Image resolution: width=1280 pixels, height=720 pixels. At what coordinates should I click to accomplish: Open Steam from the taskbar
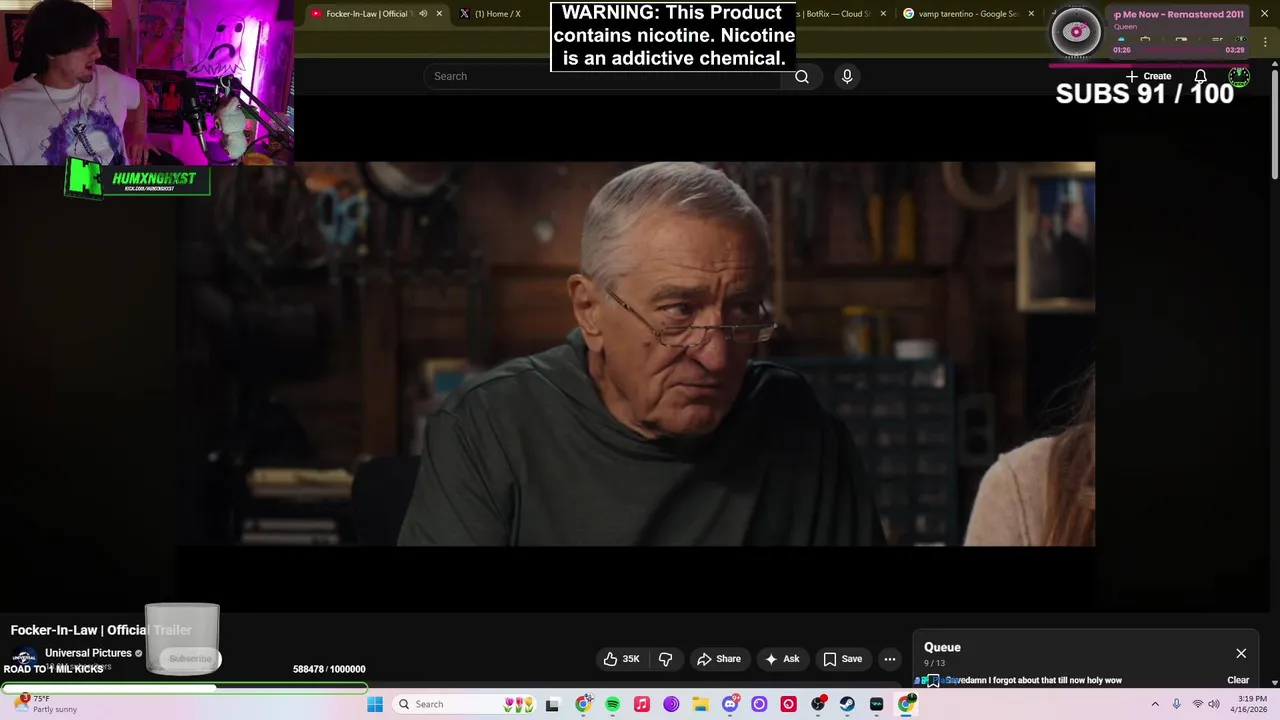[x=847, y=704]
